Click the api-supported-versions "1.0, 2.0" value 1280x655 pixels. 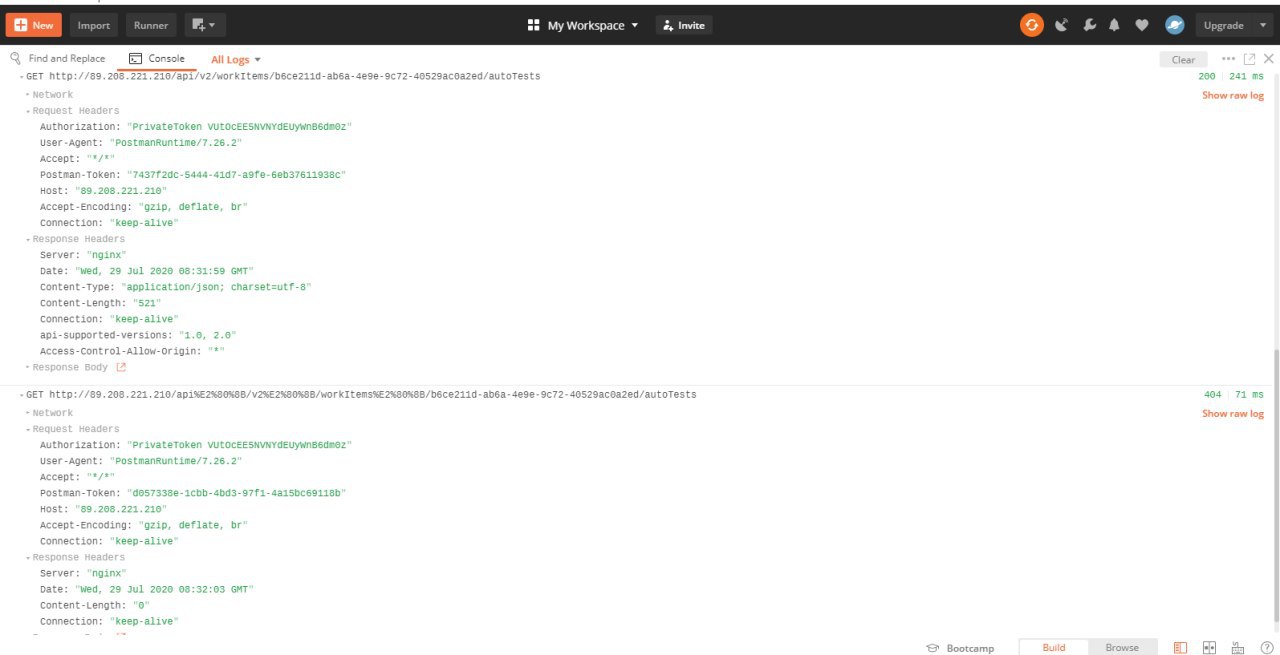207,335
